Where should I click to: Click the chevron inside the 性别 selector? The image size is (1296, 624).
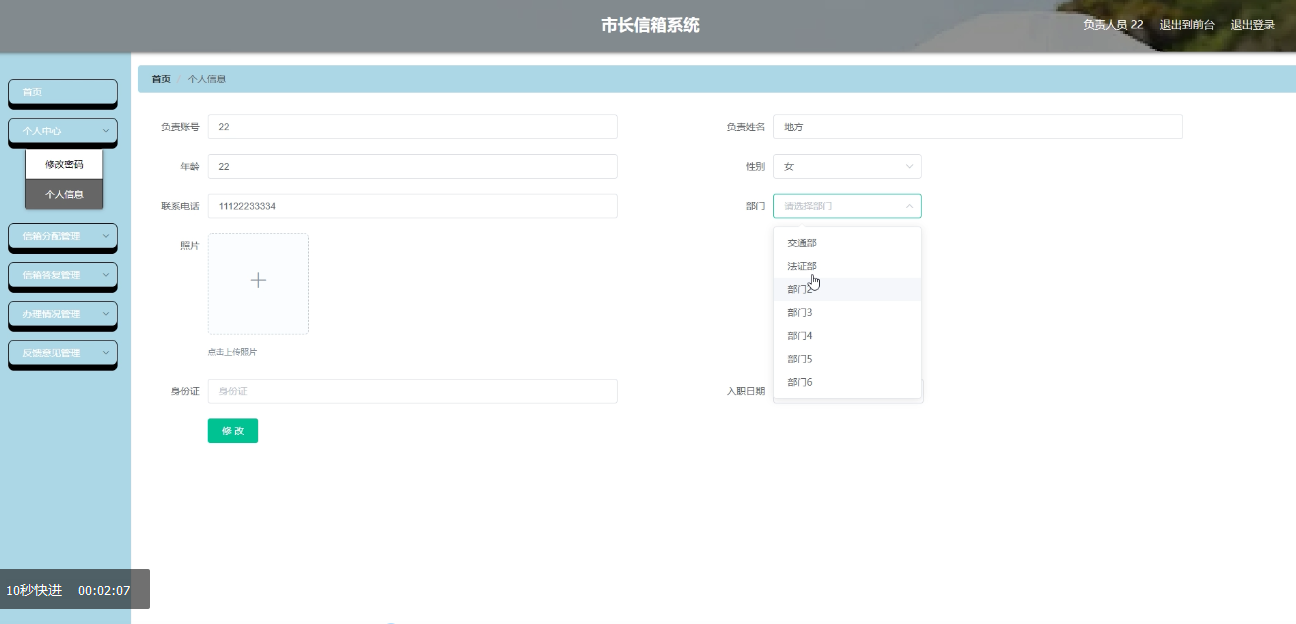point(909,166)
